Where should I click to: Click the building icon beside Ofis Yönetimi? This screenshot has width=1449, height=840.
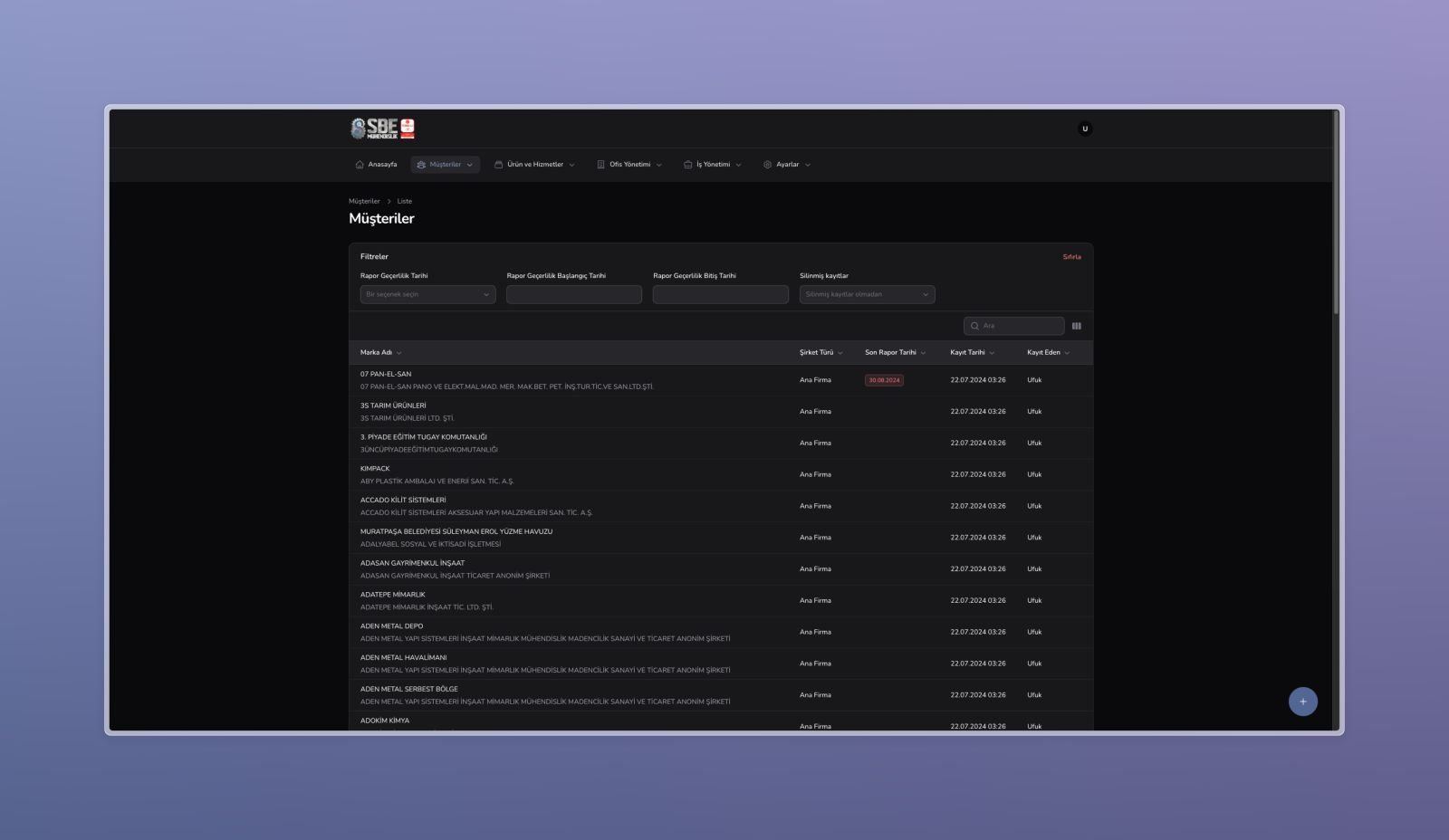[600, 165]
